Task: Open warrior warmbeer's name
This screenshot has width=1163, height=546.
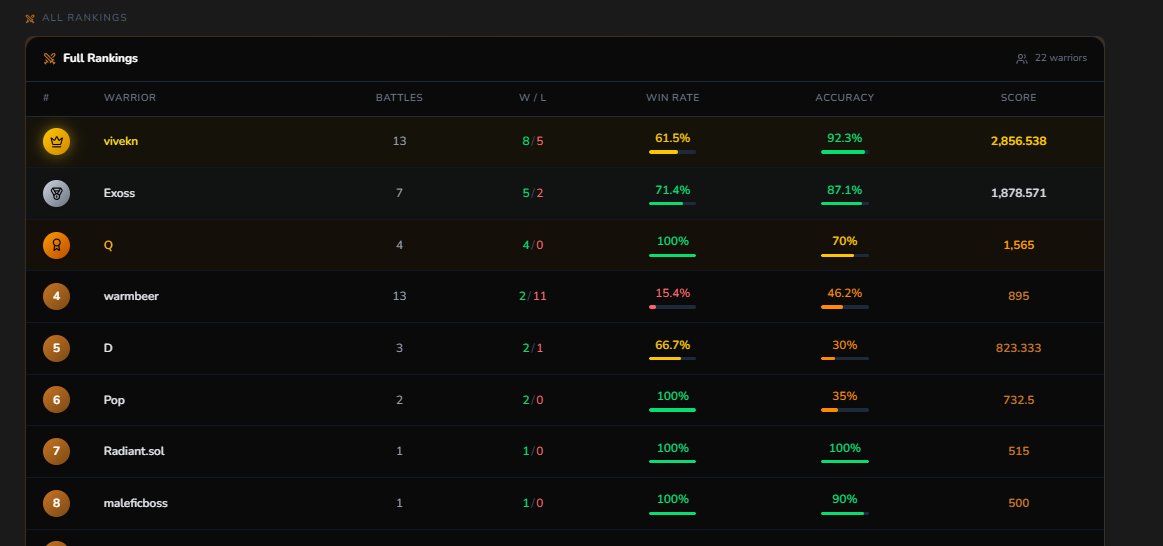Action: click(x=131, y=296)
